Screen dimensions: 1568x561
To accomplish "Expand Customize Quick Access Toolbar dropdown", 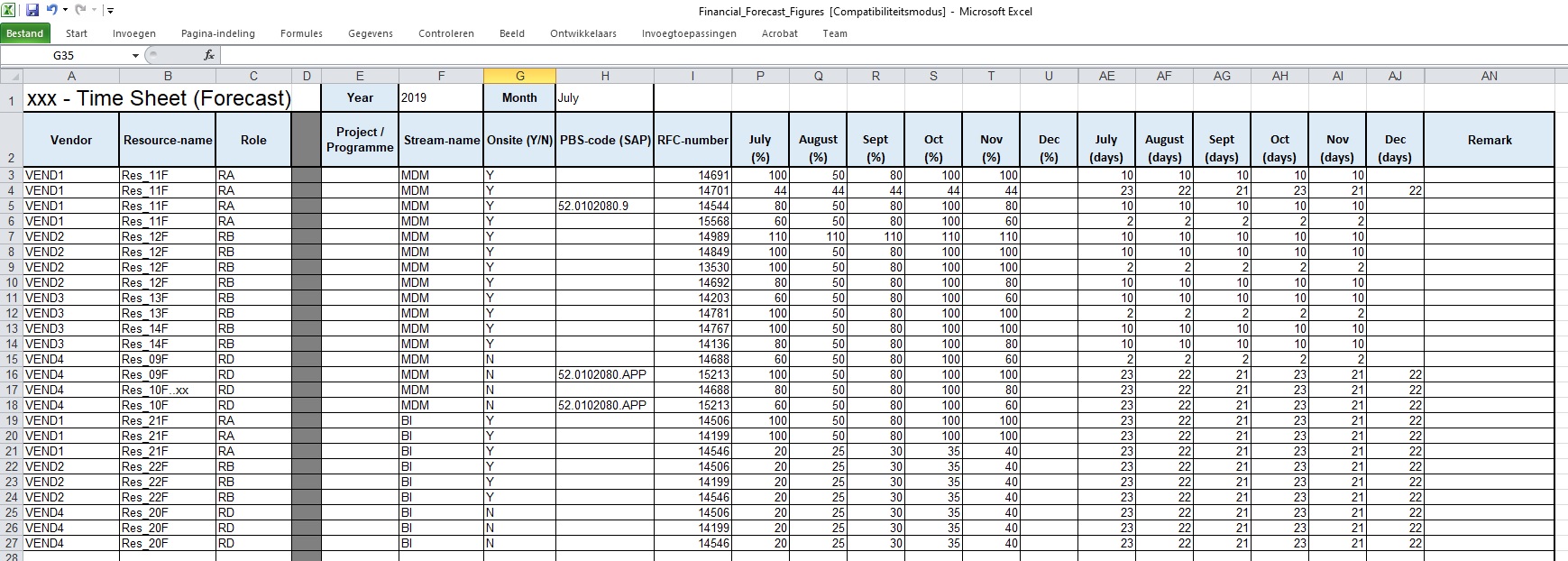I will pos(110,11).
